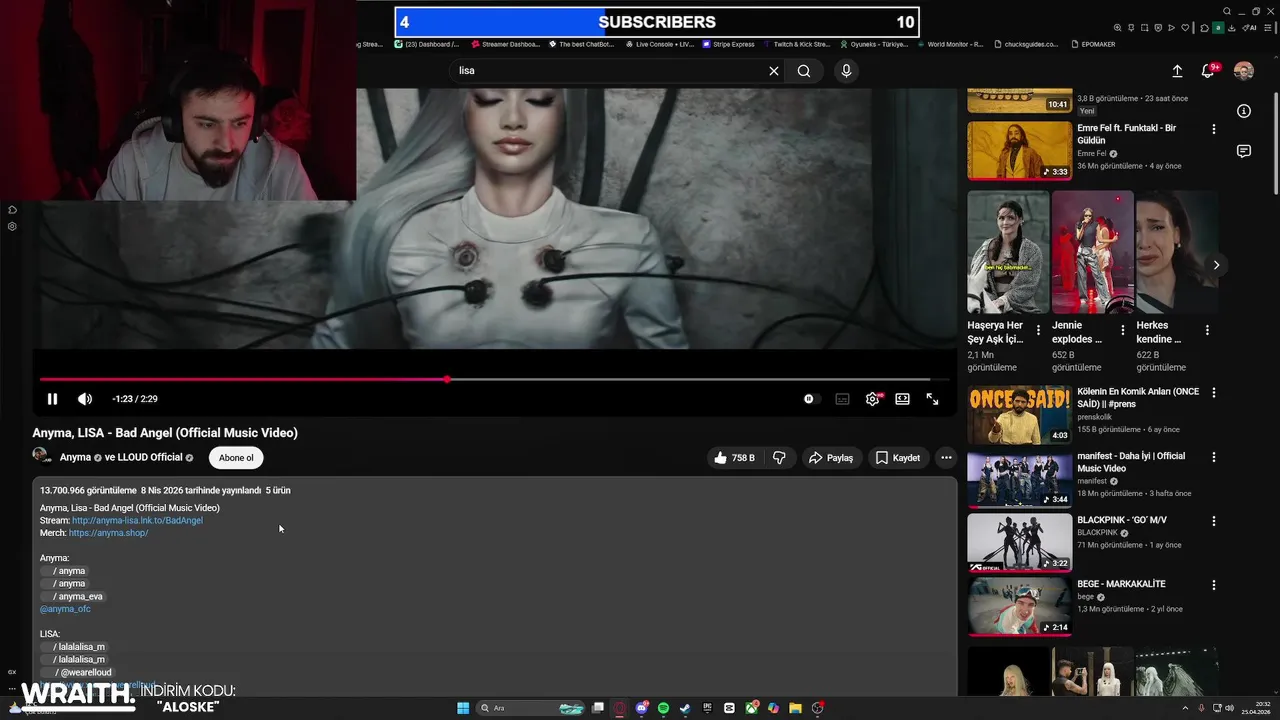Image resolution: width=1280 pixels, height=720 pixels.
Task: Open The best ChatBot bookmark
Action: coord(581,44)
